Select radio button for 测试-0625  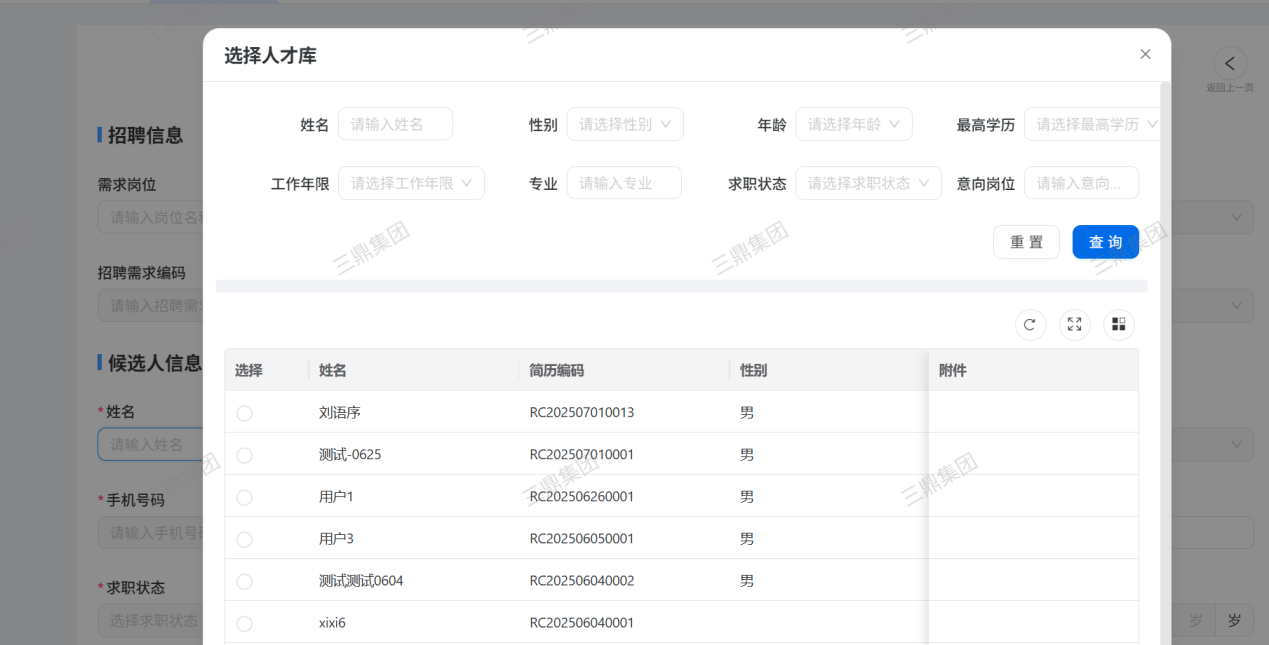click(244, 455)
